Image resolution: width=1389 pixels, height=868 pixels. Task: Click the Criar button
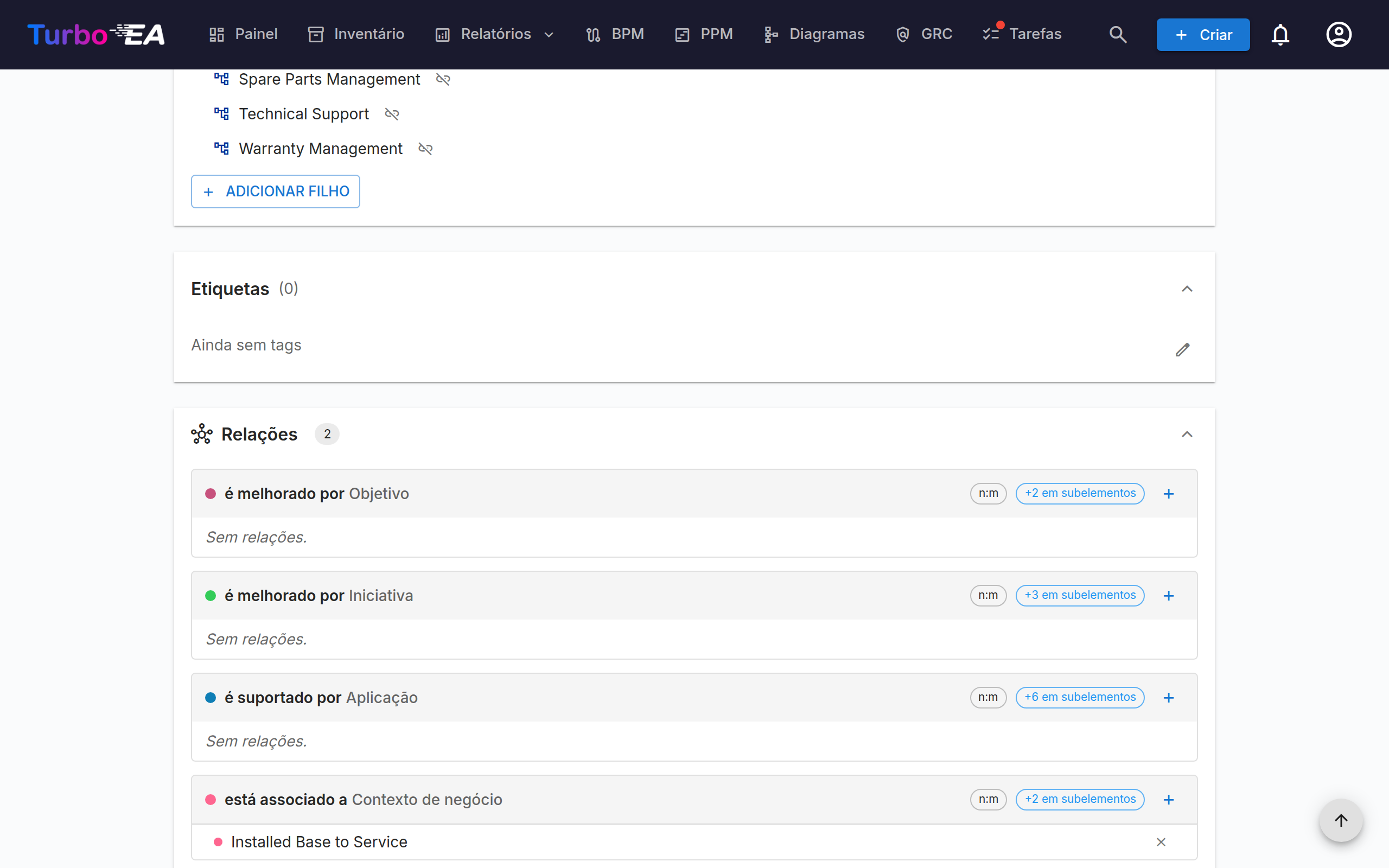(1202, 34)
